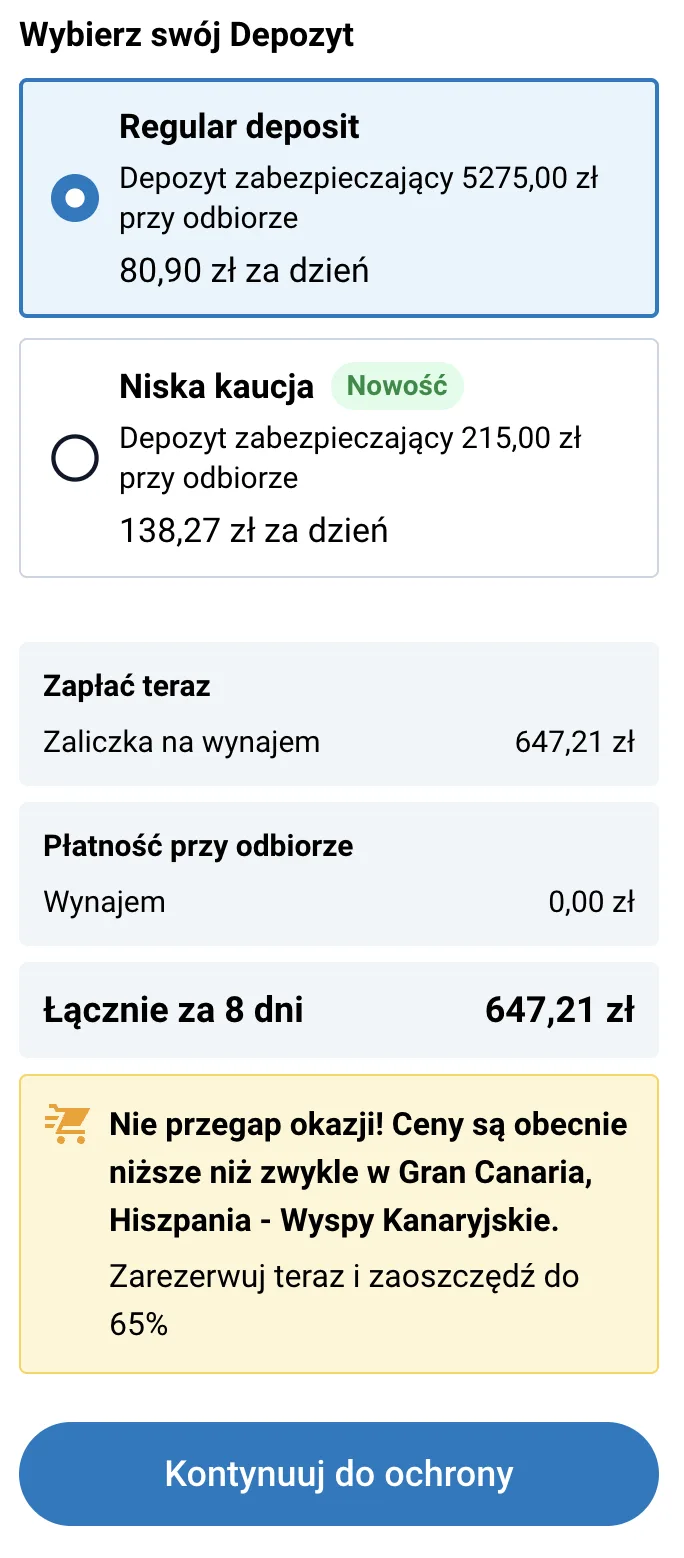
Task: Click the 138,27 zł za dzień price
Action: 253,530
